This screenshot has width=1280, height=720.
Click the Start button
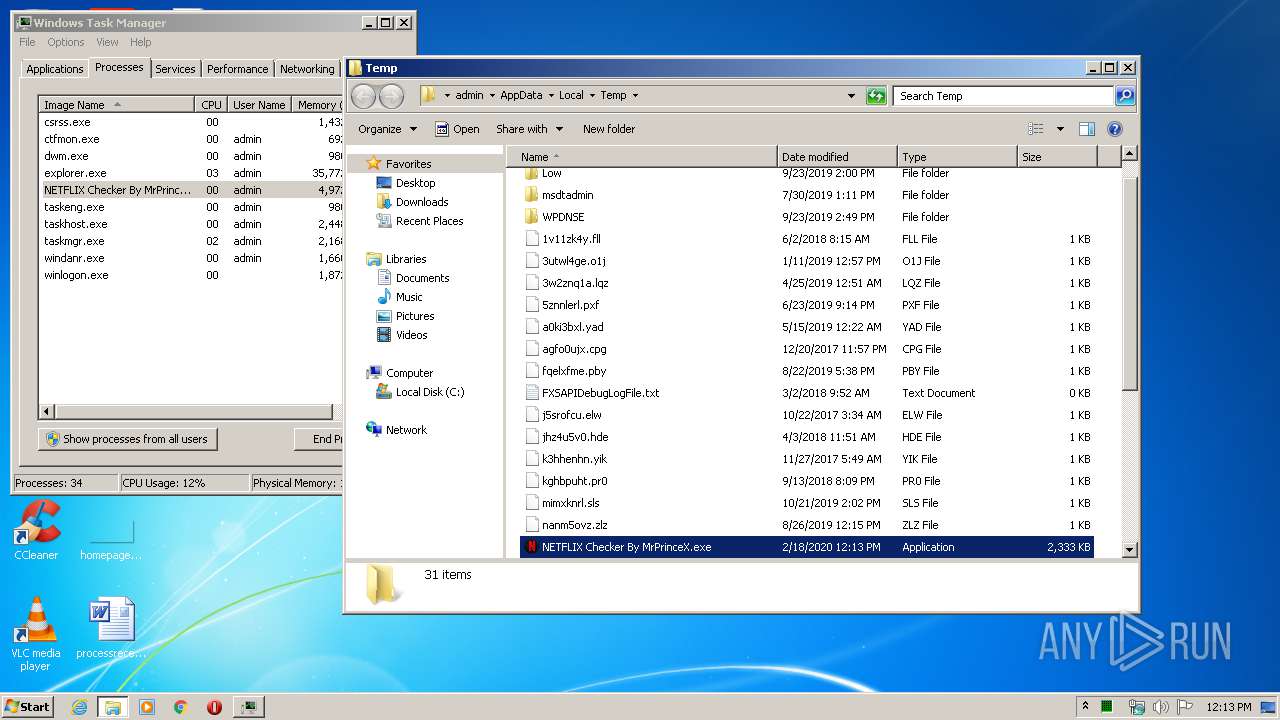[x=27, y=707]
